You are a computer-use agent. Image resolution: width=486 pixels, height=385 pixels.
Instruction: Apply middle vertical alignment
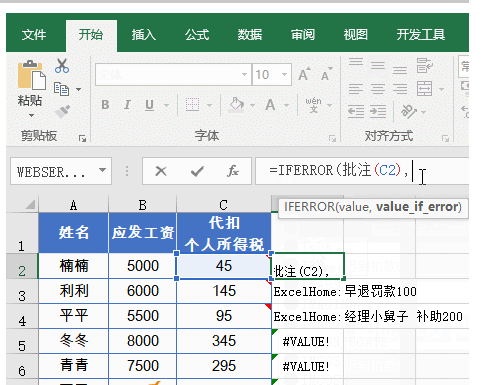coord(378,66)
